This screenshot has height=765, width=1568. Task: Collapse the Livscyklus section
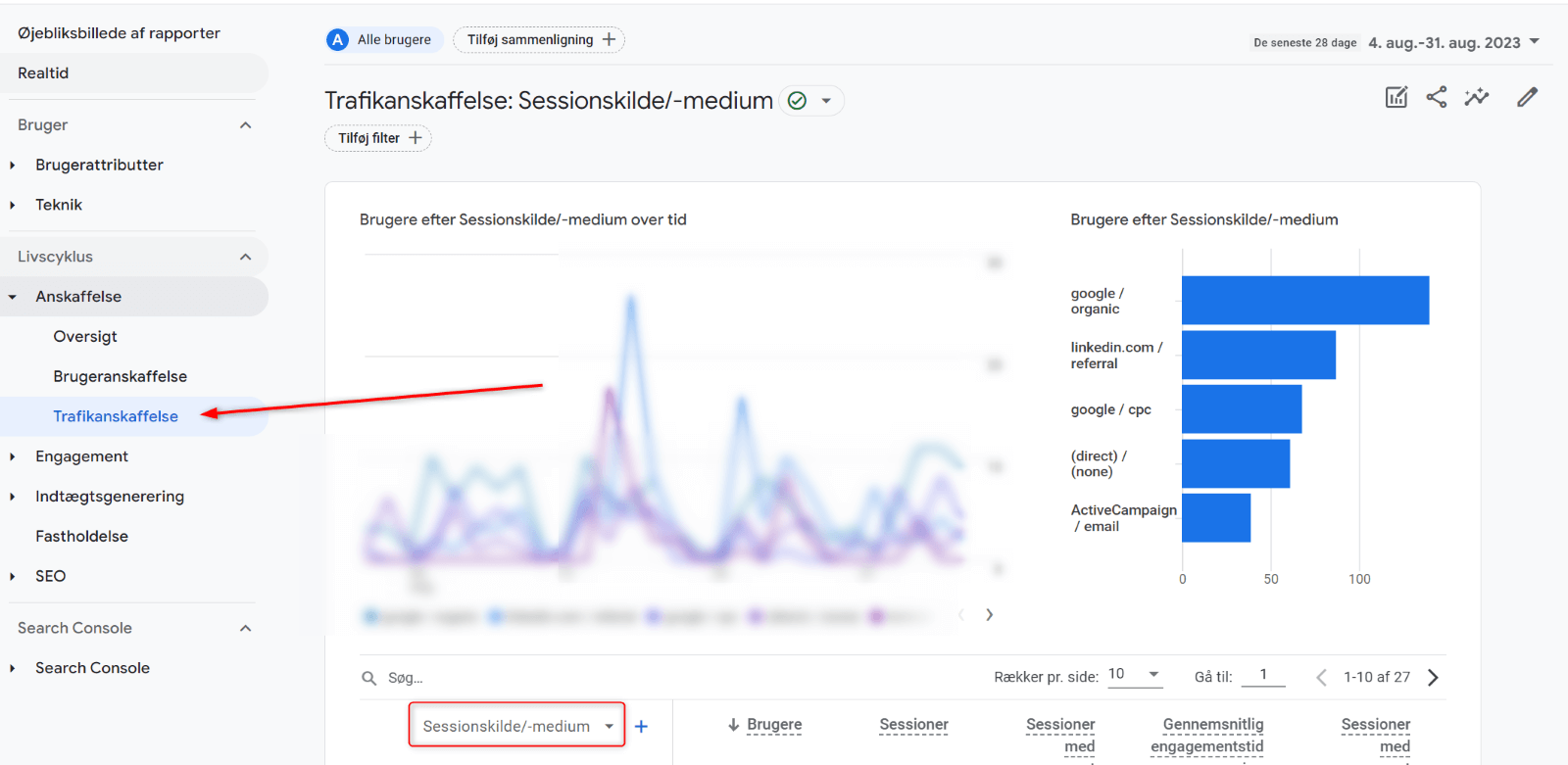pos(245,257)
